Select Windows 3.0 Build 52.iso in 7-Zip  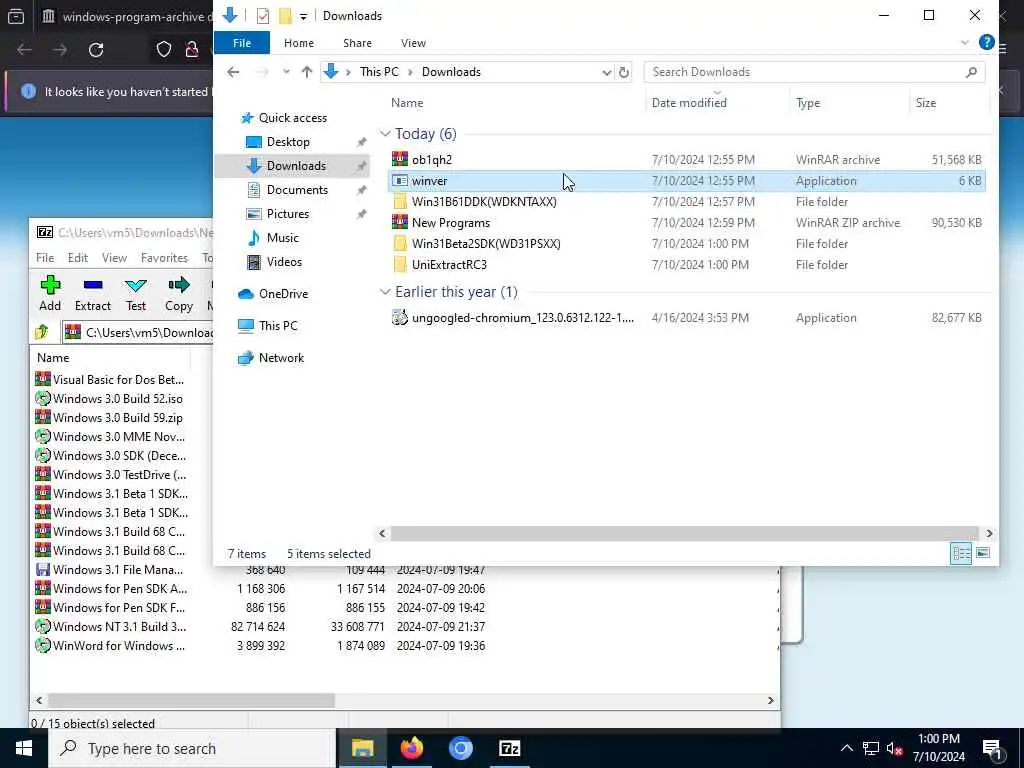[118, 398]
